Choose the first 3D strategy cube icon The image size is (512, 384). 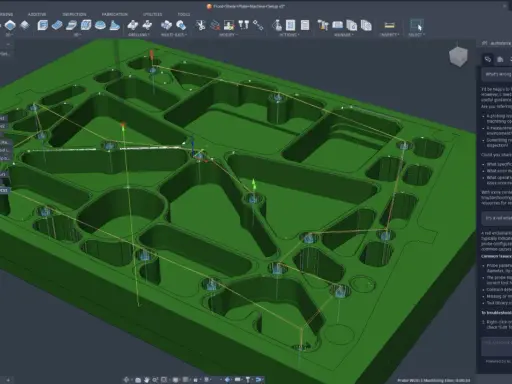(42, 25)
